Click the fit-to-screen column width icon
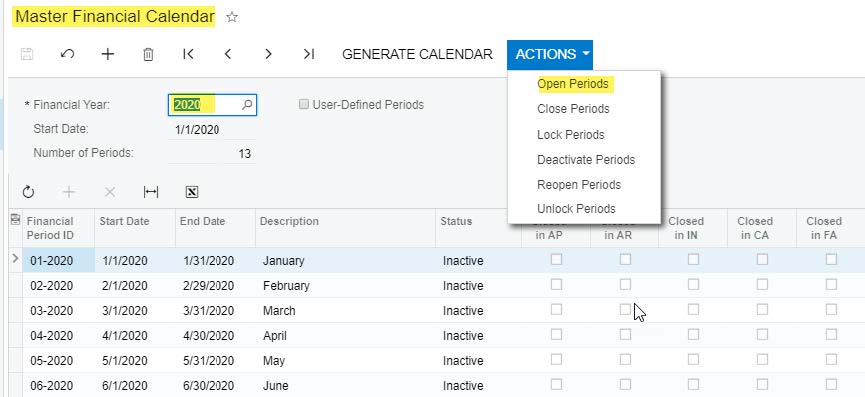 (x=151, y=192)
